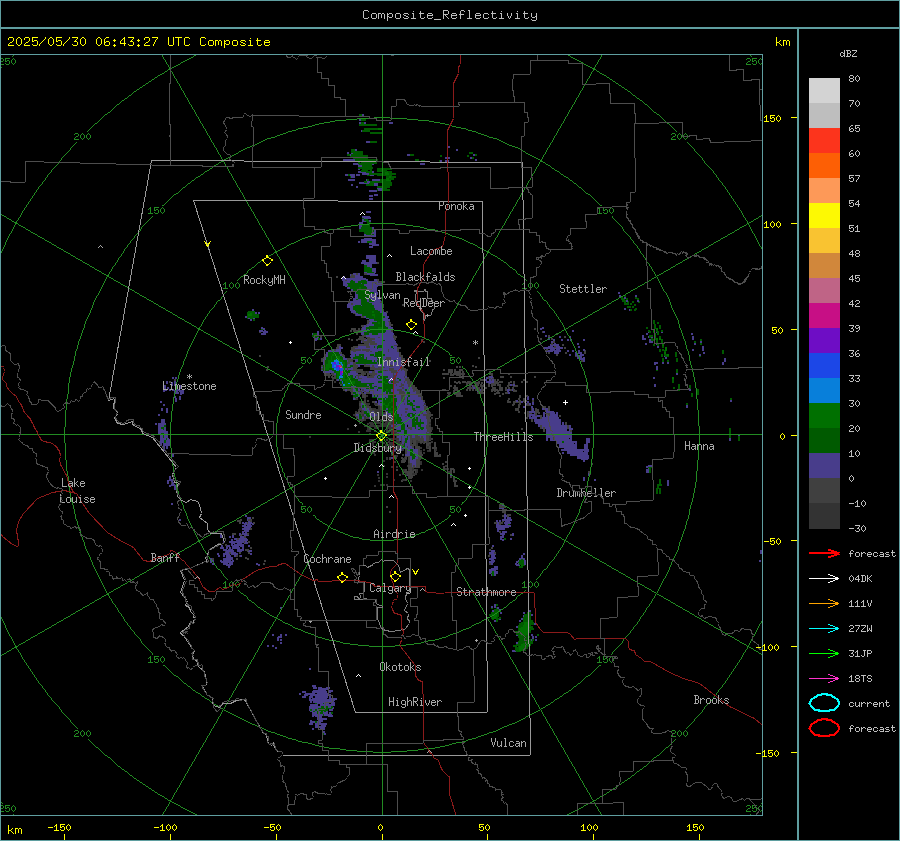This screenshot has width=900, height=841.
Task: Click the Drumheller label
Action: (x=586, y=493)
